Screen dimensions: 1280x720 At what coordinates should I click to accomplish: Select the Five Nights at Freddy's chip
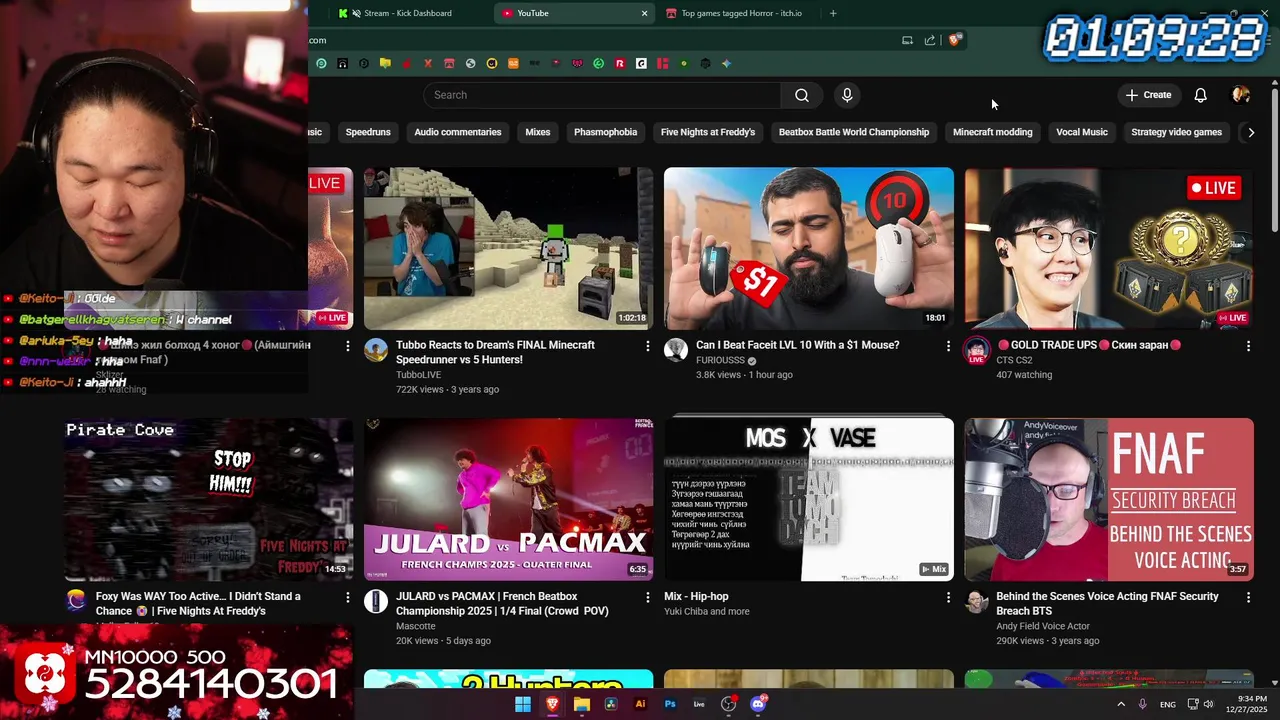(708, 132)
